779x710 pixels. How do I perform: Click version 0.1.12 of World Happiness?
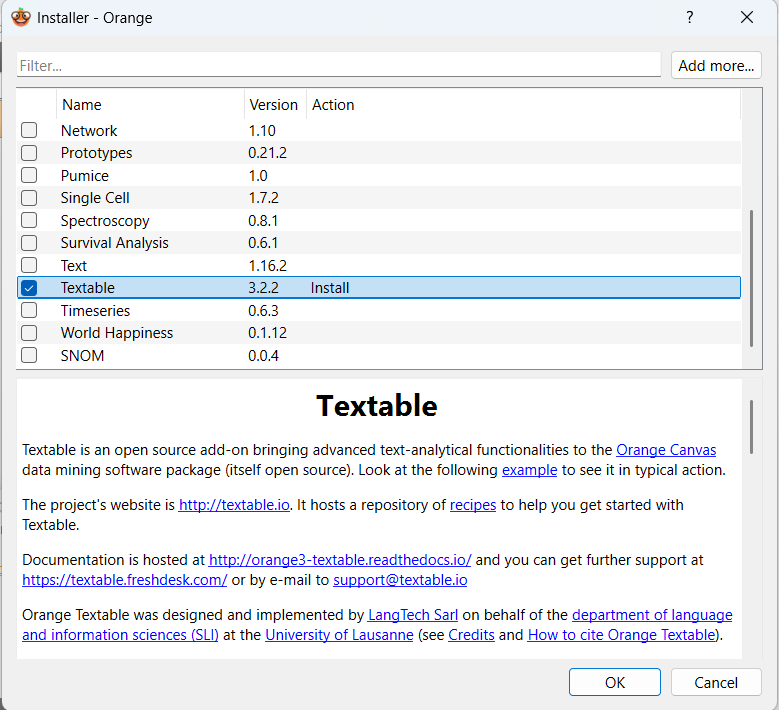[x=267, y=333]
